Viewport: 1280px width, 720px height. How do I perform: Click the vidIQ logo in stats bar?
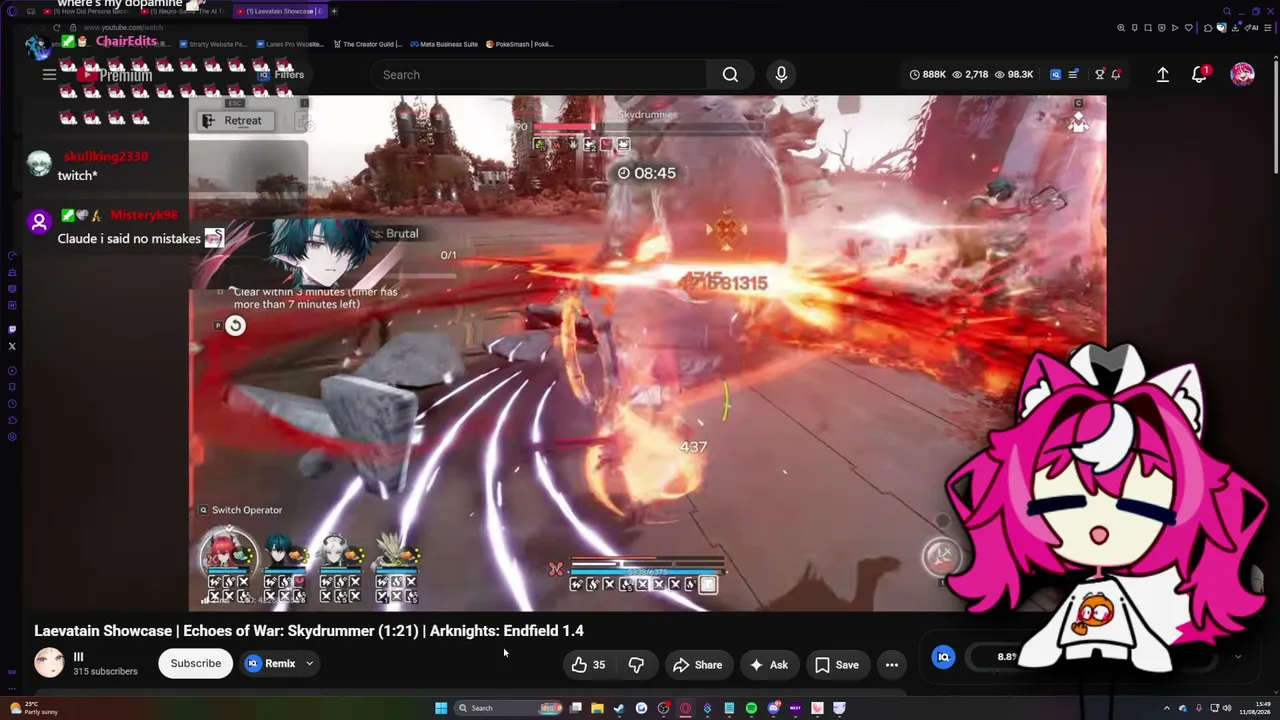tap(1055, 74)
